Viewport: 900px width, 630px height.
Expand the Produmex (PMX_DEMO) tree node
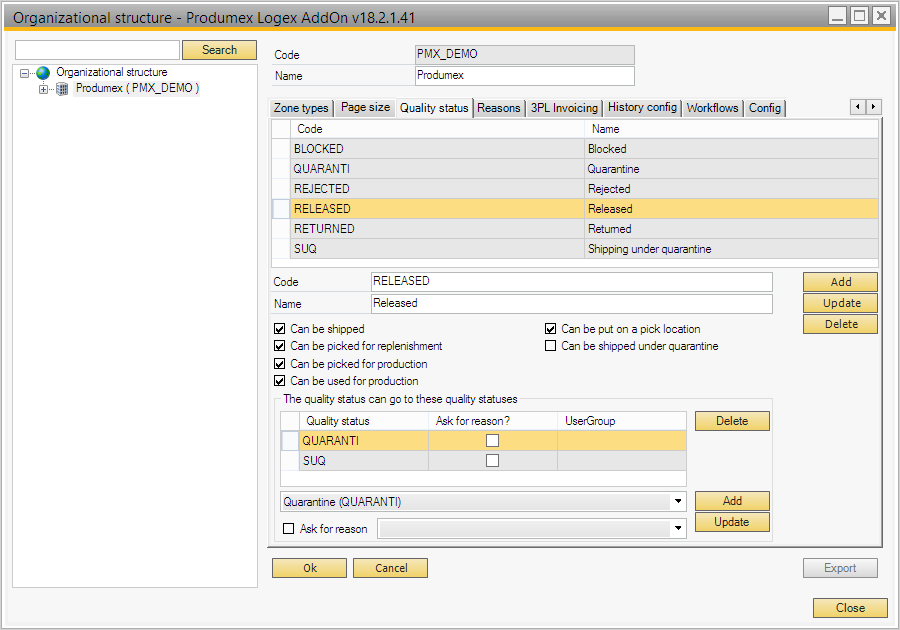pos(43,89)
